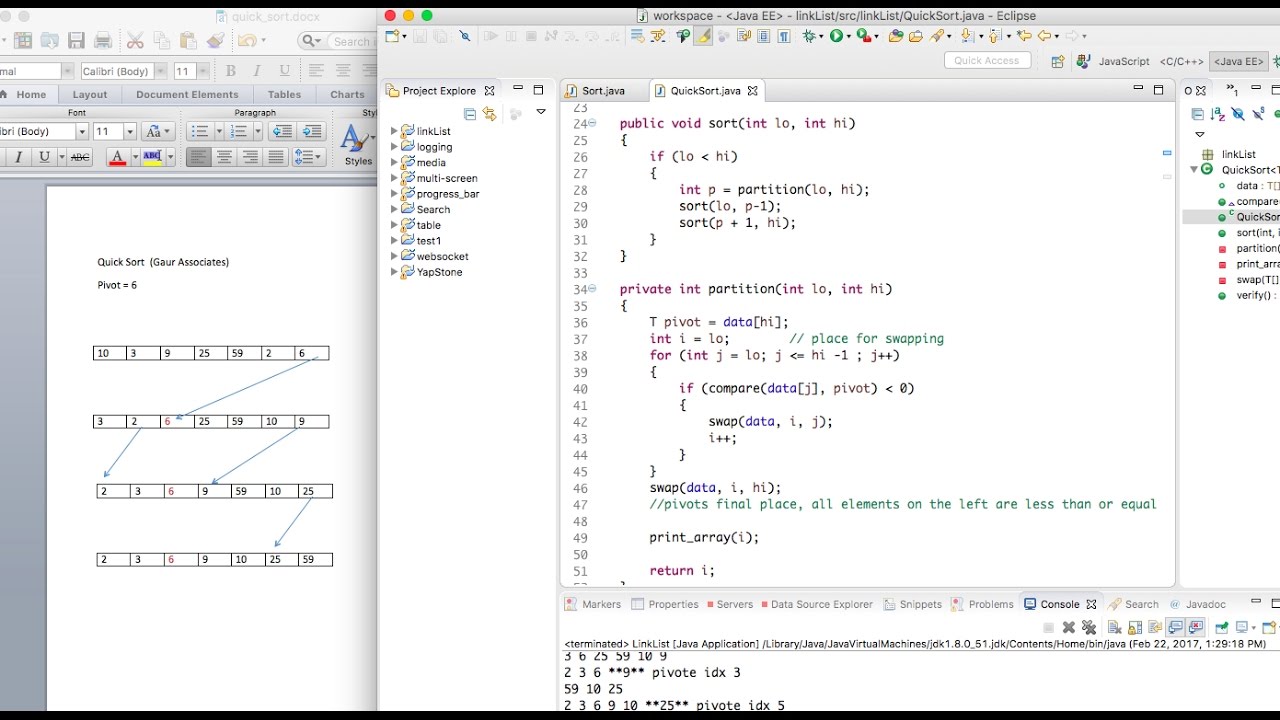Switch to the Sort.java editor tab
This screenshot has height=720, width=1280.
coord(603,90)
